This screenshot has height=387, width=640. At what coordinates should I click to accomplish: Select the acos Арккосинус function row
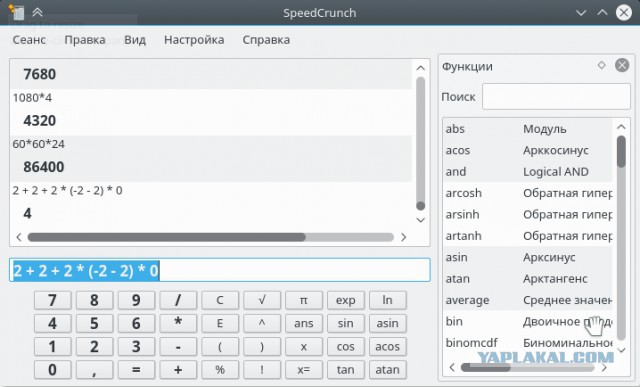[x=528, y=150]
